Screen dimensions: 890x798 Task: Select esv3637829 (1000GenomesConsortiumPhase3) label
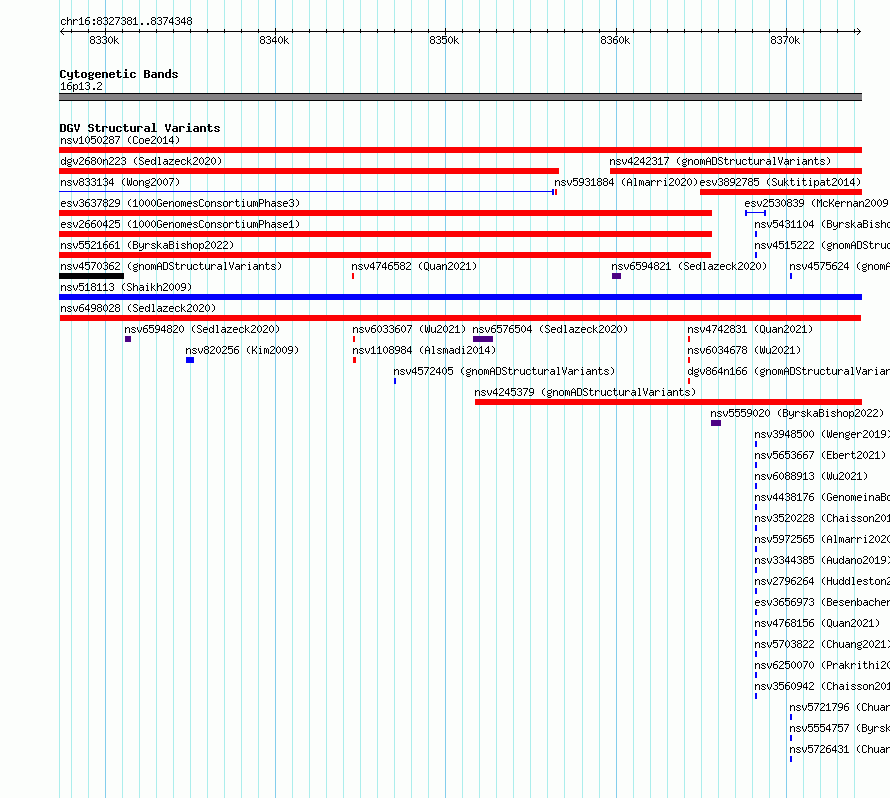(x=180, y=203)
